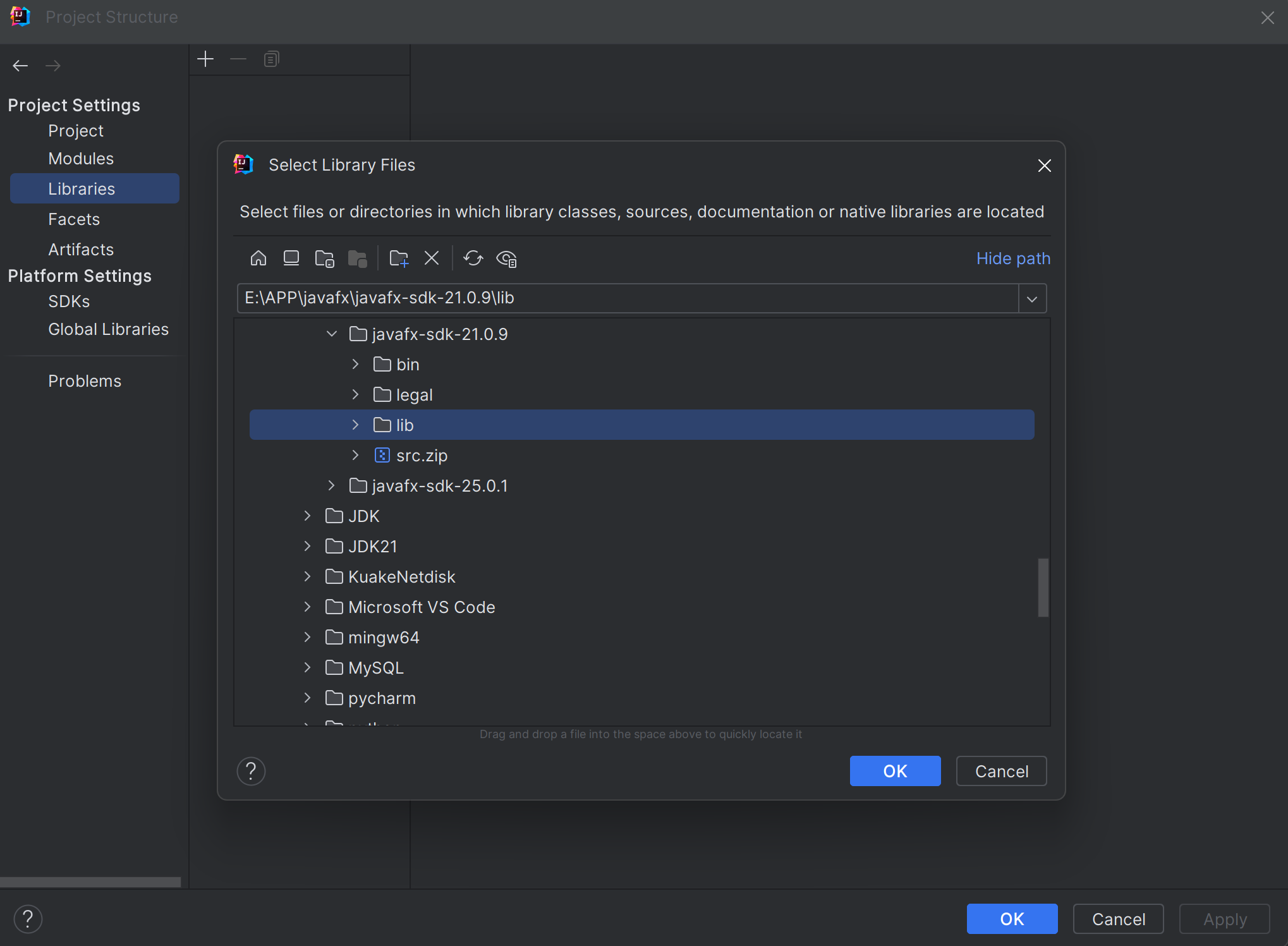Open SDKs under Platform Settings
This screenshot has width=1288, height=946.
(x=69, y=301)
